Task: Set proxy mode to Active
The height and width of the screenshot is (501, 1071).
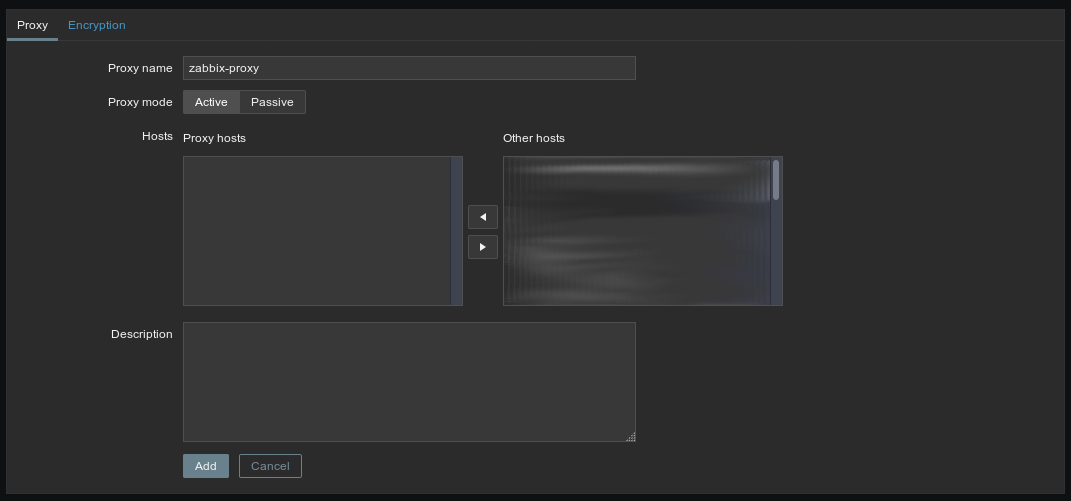Action: (211, 102)
